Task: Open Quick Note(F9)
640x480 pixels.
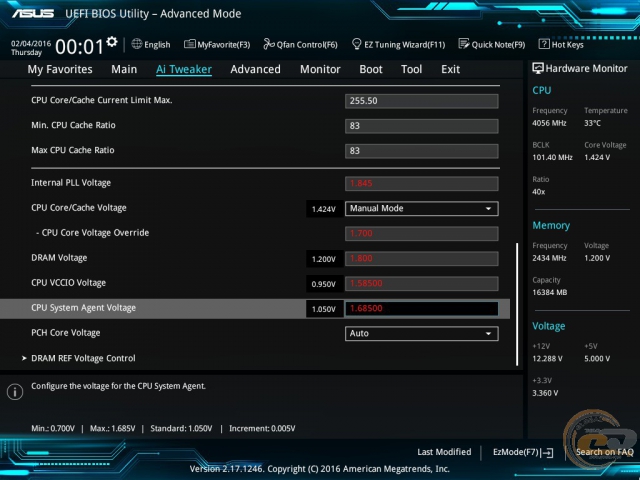Action: [492, 44]
